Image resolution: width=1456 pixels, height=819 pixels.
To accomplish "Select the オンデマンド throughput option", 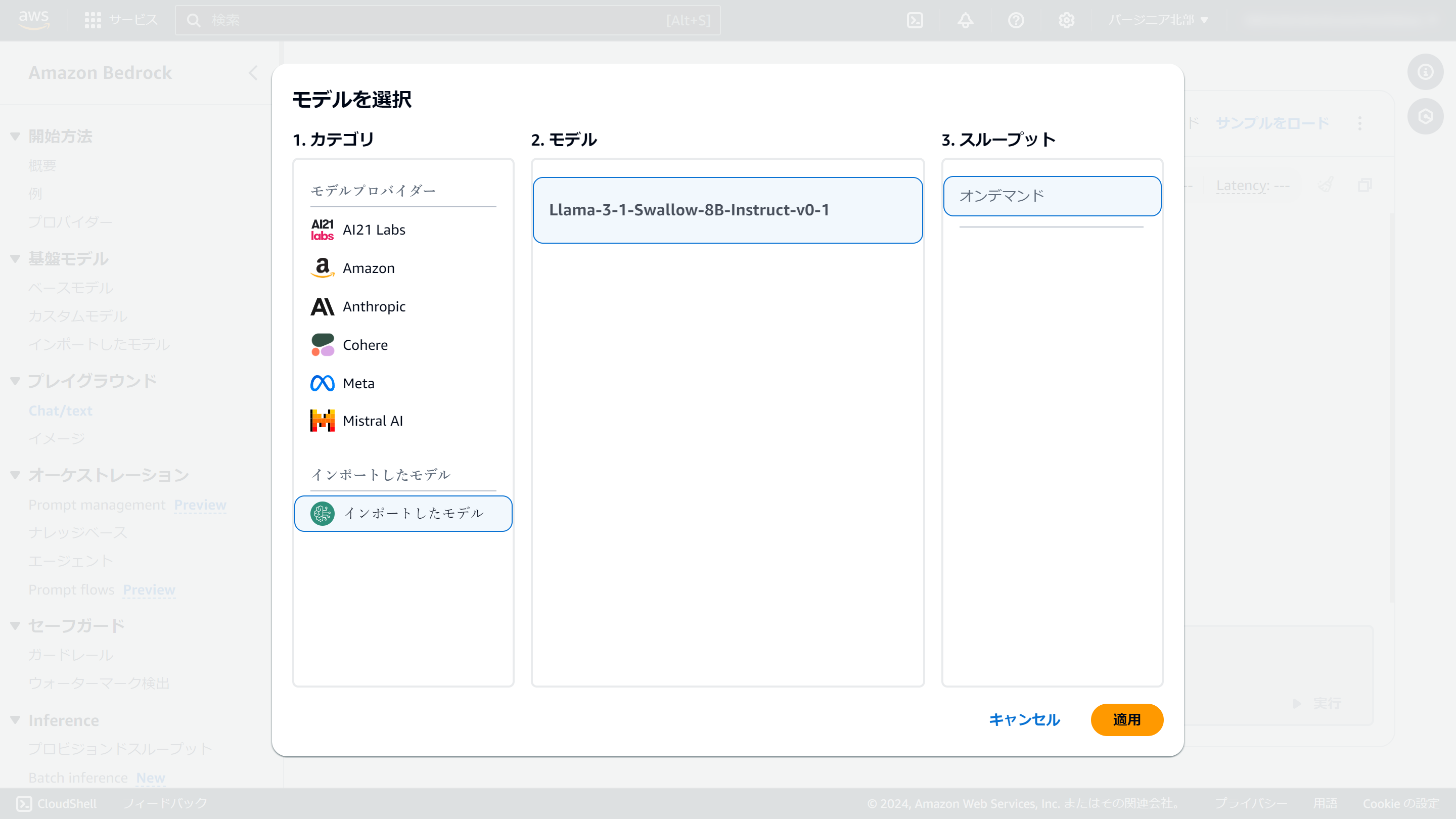I will point(1052,196).
